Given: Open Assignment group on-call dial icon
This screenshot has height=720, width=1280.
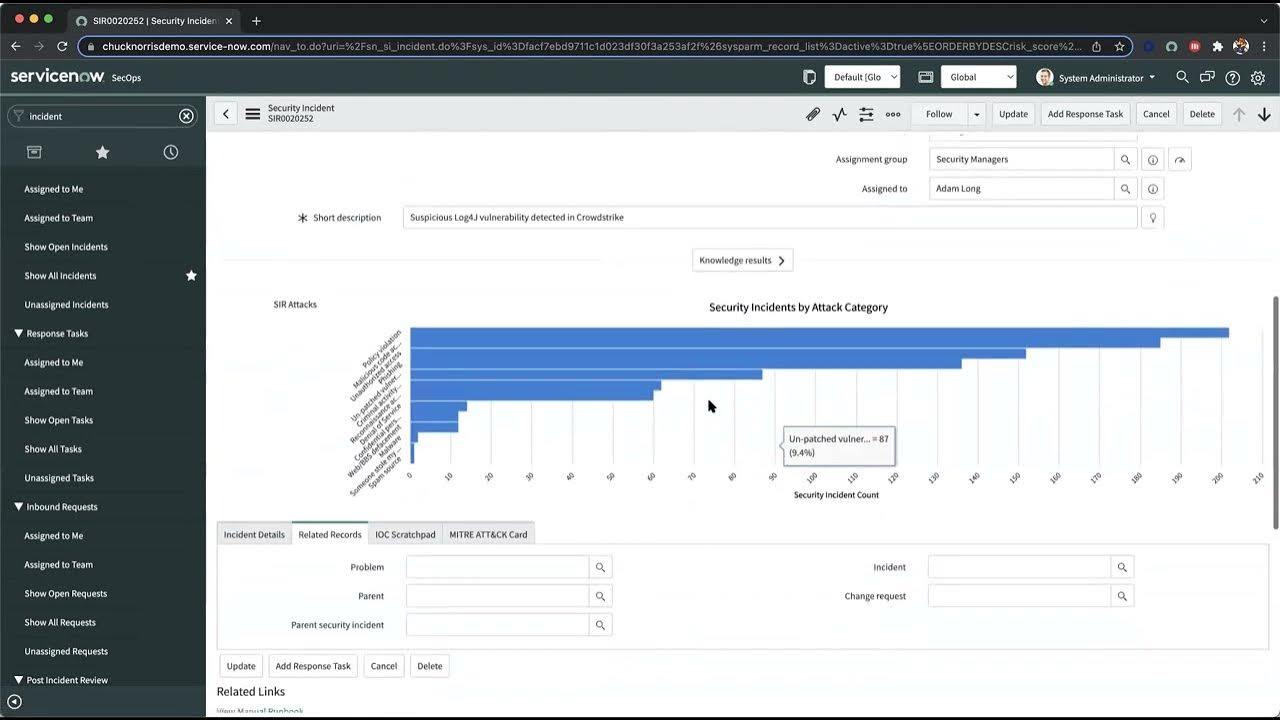Looking at the screenshot, I should pos(1180,160).
